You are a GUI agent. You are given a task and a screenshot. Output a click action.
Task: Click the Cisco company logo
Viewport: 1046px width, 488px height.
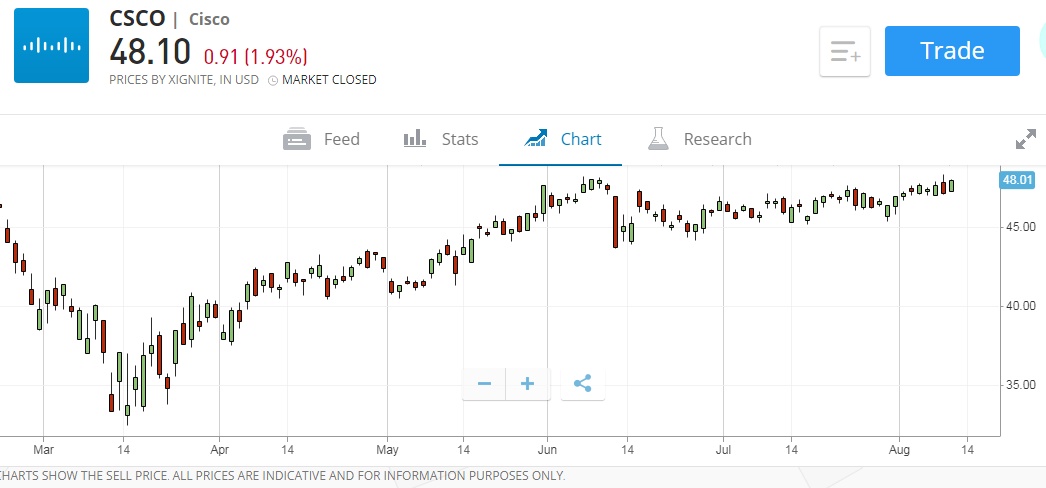(x=51, y=45)
